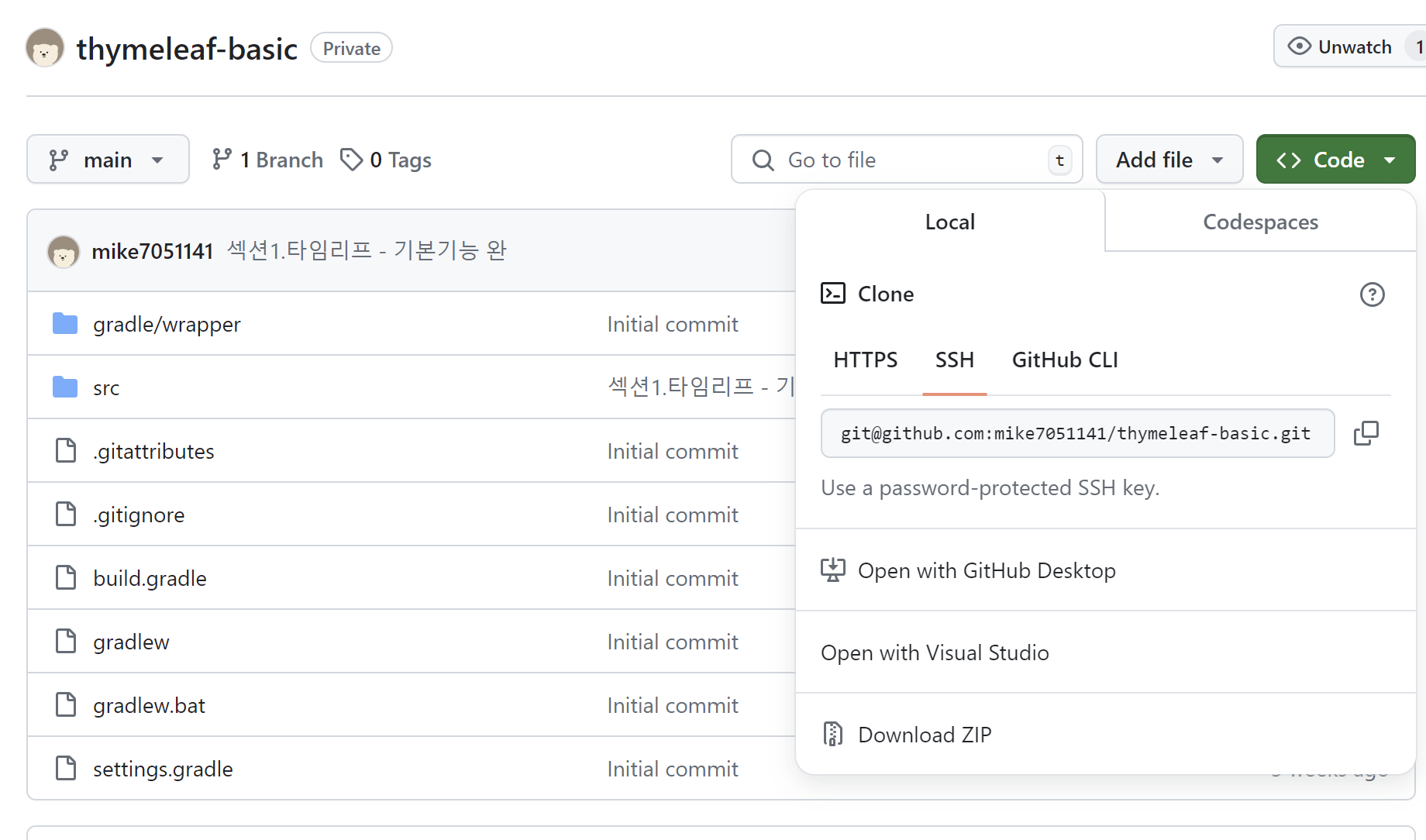Open the gradlew file
This screenshot has width=1426, height=840.
(131, 642)
